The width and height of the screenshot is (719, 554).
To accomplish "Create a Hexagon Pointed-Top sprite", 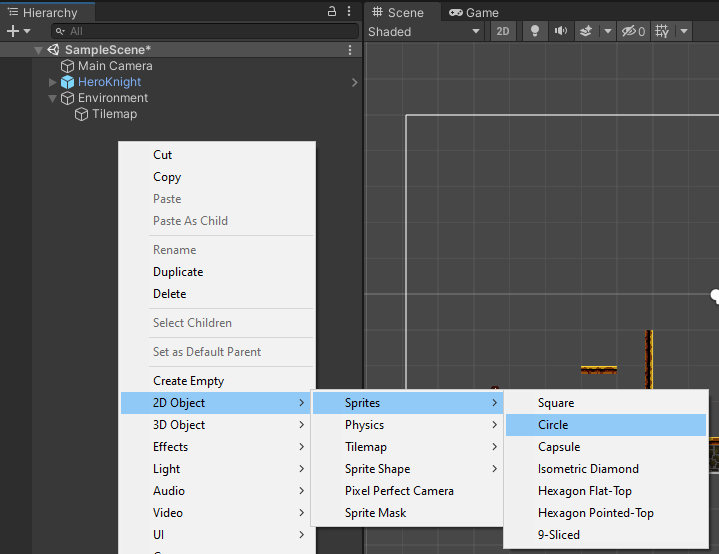I will coord(606,513).
